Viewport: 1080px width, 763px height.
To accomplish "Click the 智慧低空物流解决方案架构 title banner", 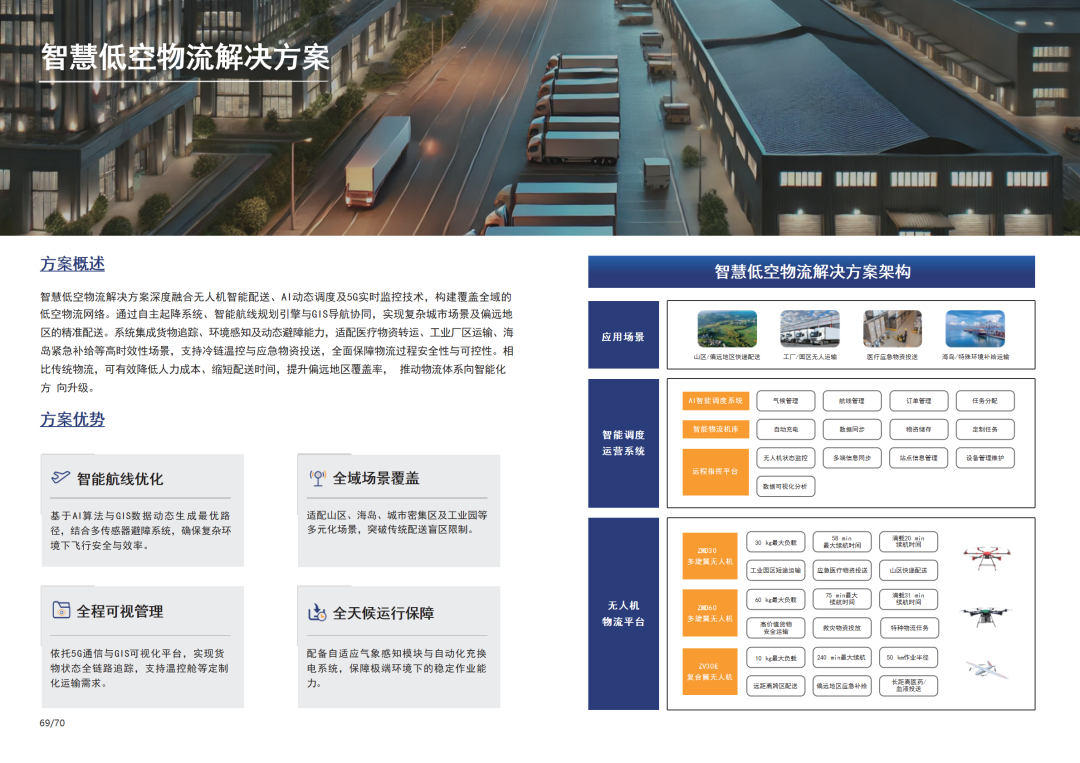I will 811,272.
